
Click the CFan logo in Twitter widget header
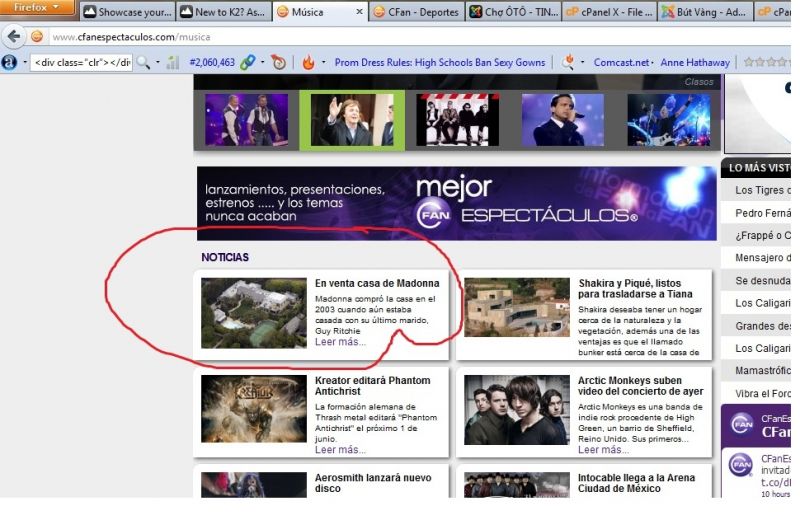[x=742, y=424]
